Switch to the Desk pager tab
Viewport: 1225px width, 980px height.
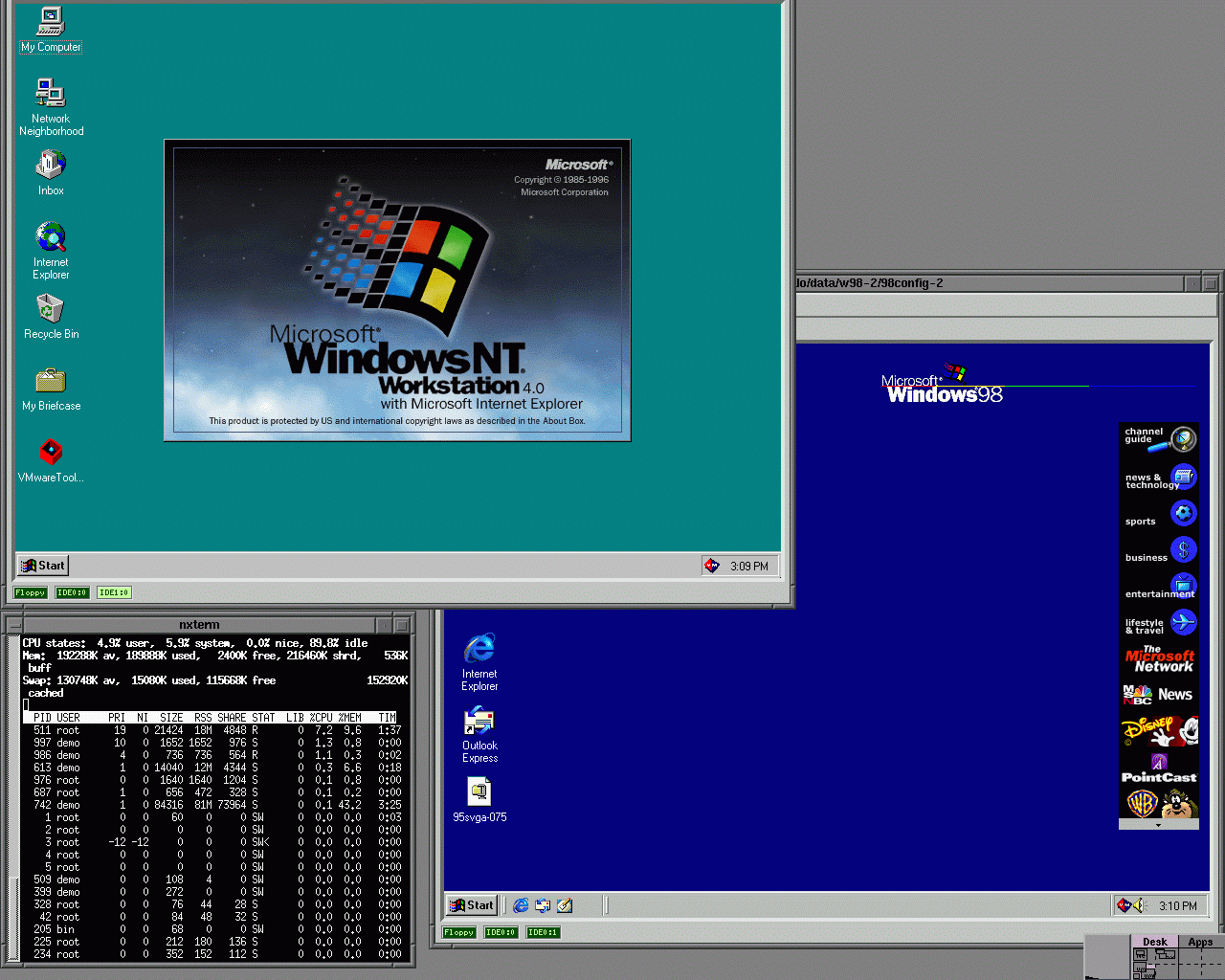(x=1154, y=942)
